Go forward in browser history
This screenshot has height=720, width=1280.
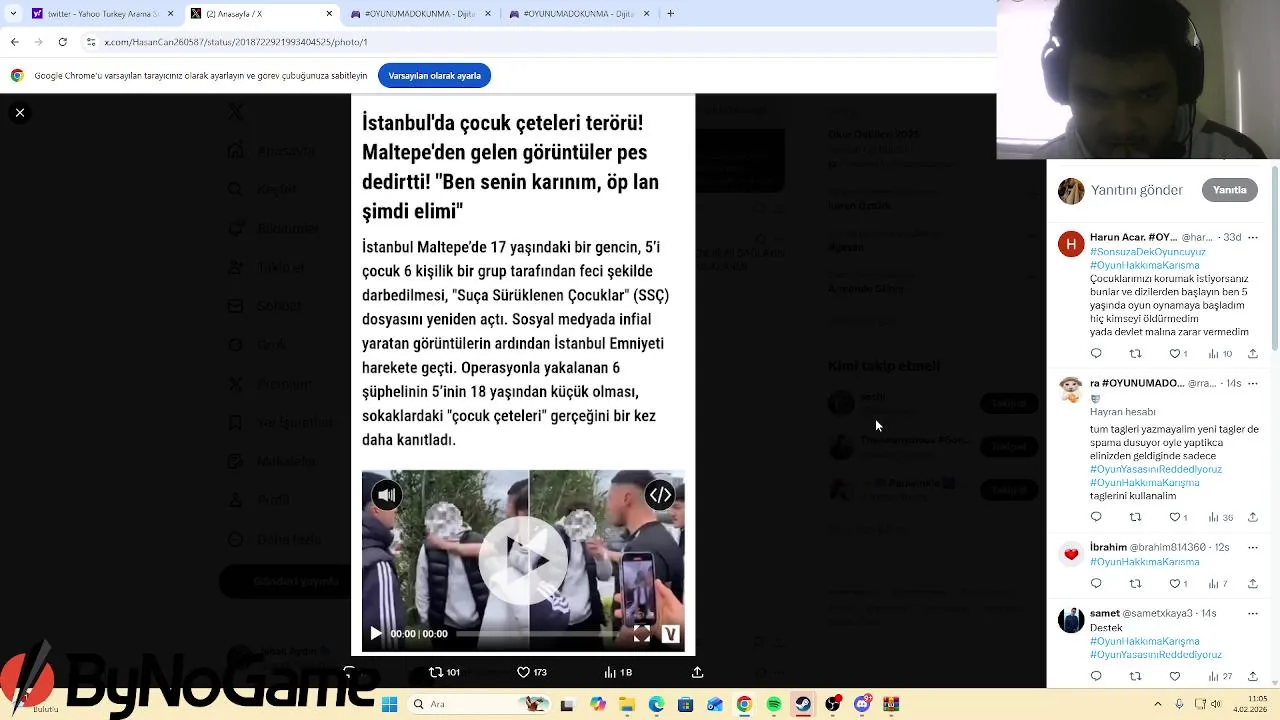[38, 42]
